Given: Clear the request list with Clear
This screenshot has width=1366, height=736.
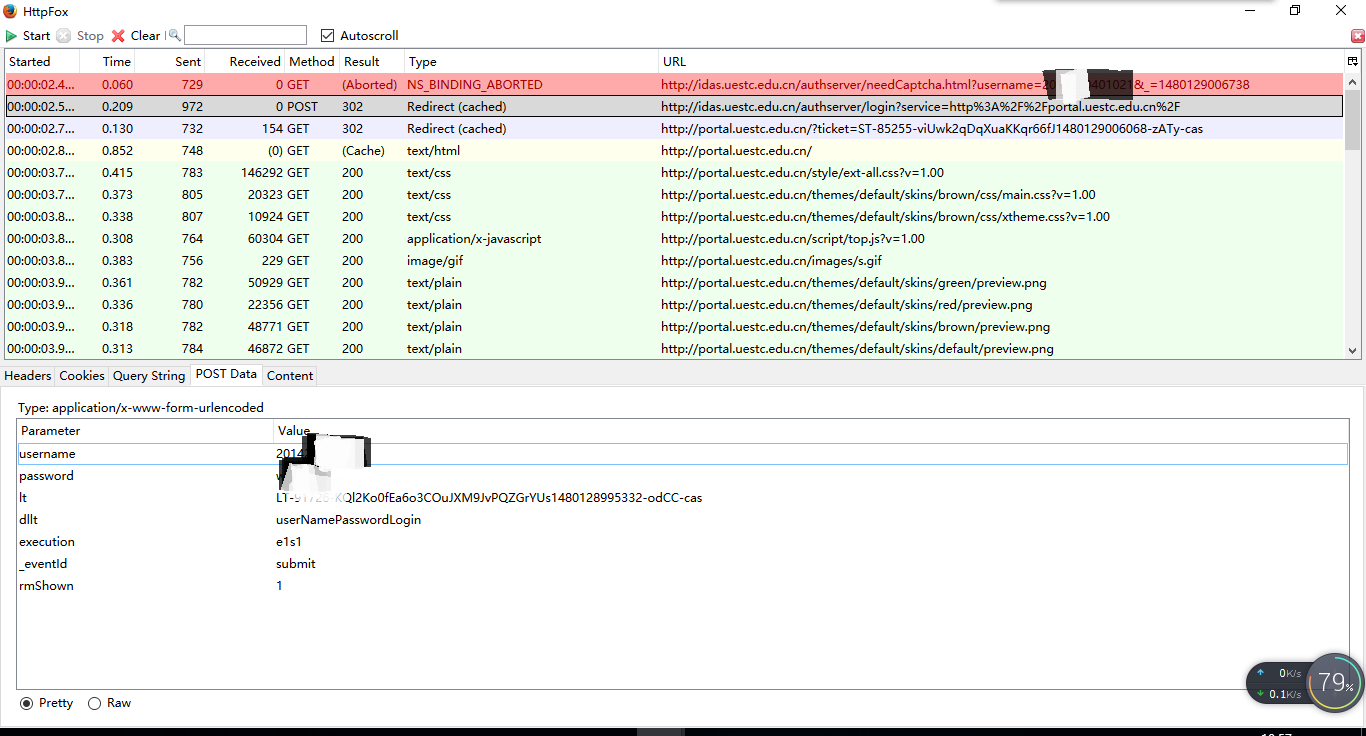Looking at the screenshot, I should point(135,35).
